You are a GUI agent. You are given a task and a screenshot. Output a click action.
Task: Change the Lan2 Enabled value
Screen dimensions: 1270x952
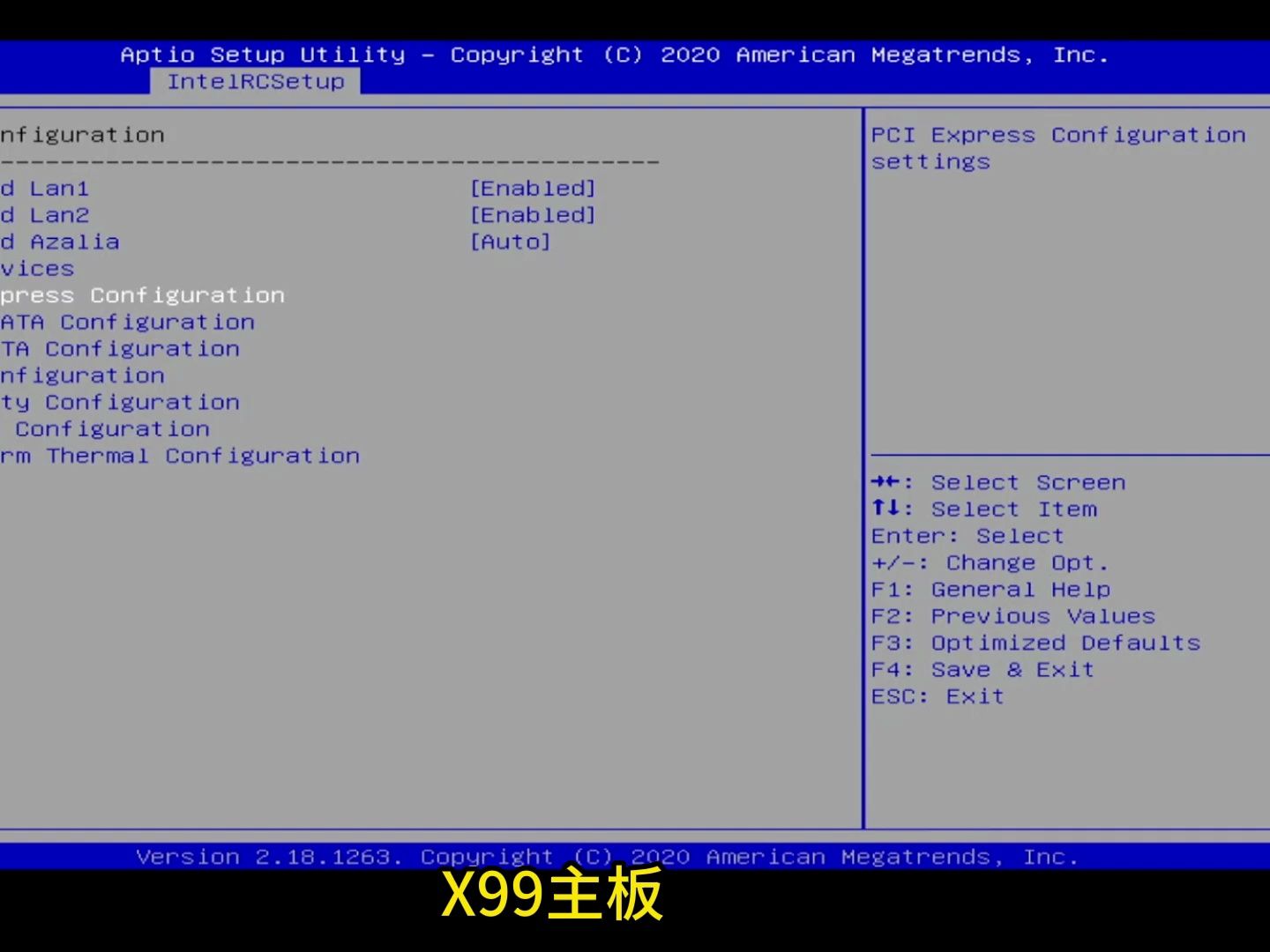tap(533, 215)
